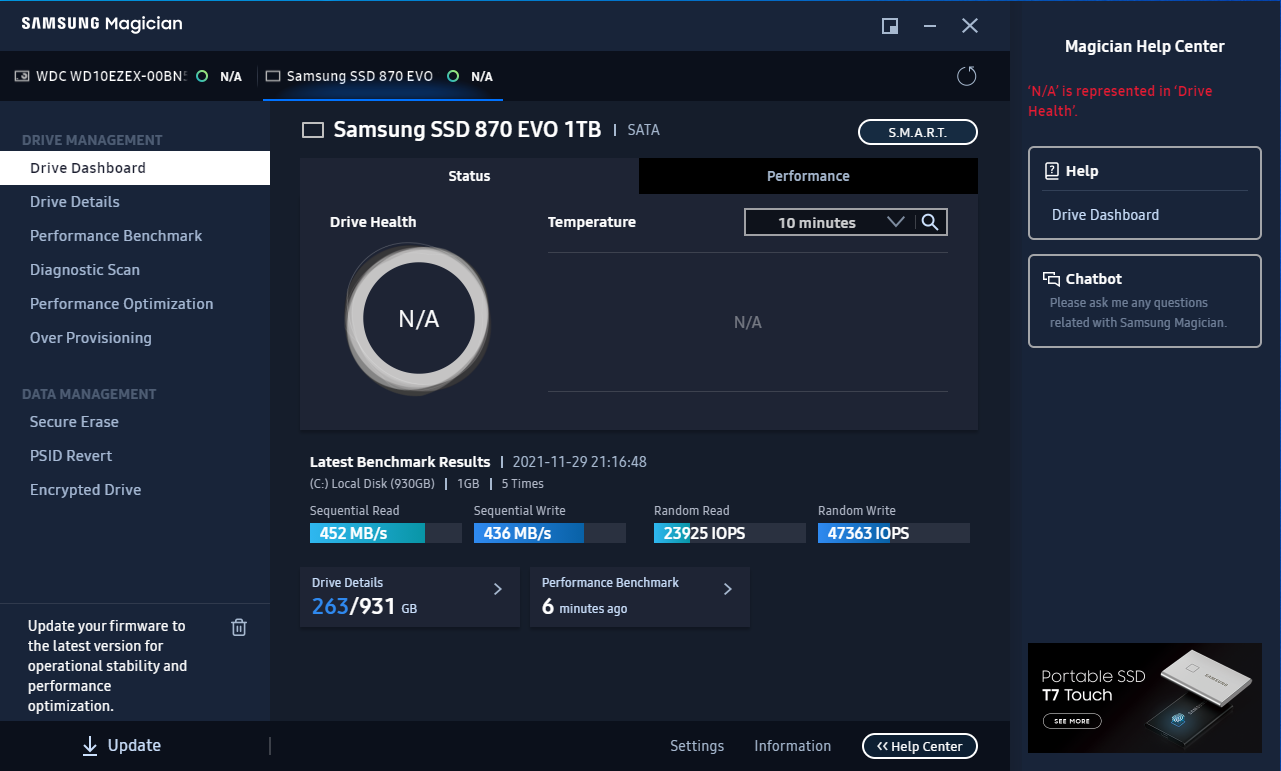Go to Performance Benchmark in sidebar
Screen dimensions: 1281x771
[135, 236]
